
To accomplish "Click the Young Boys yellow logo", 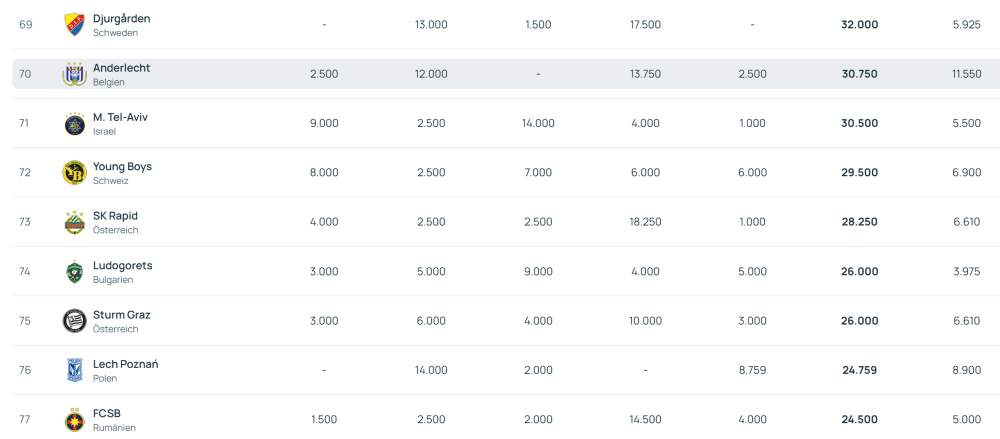I will point(74,173).
